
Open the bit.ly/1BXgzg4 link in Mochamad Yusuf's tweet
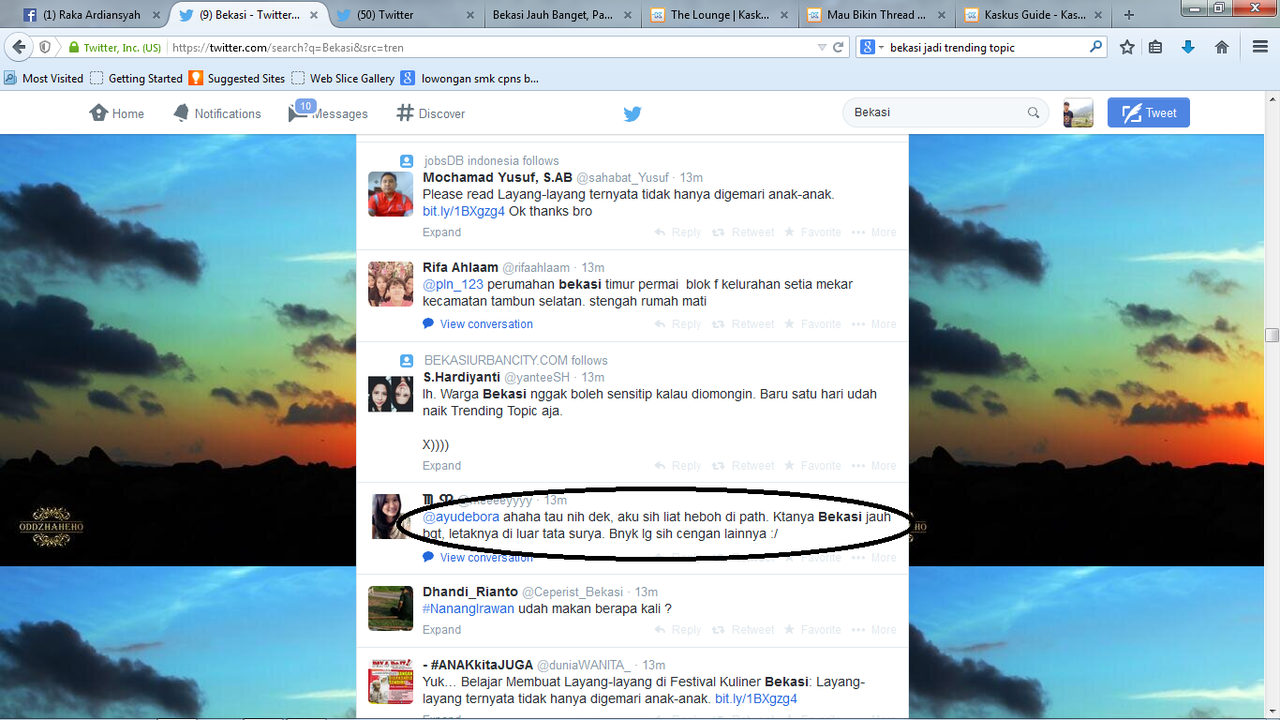coord(464,211)
